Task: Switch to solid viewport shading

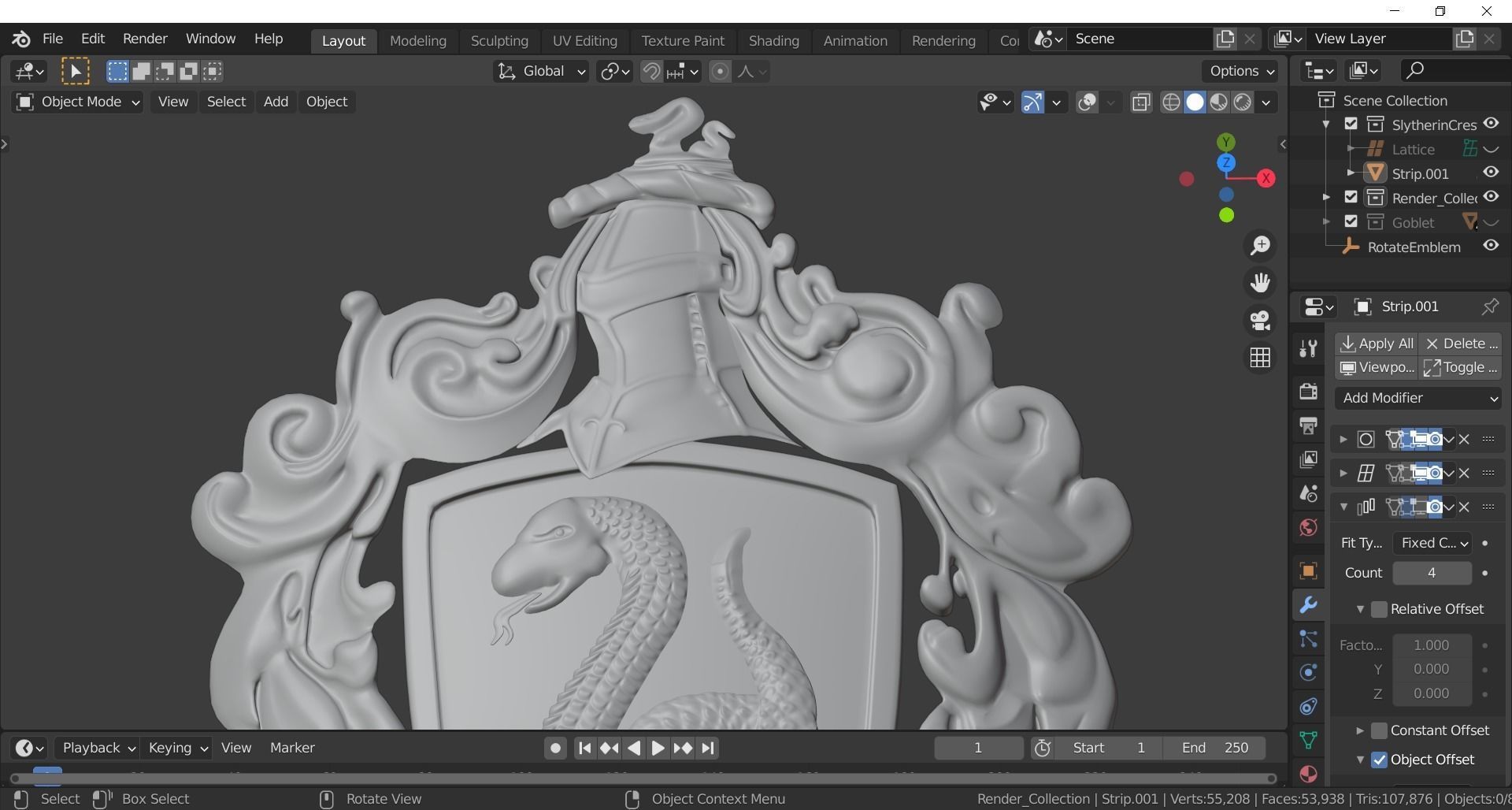Action: click(1195, 102)
